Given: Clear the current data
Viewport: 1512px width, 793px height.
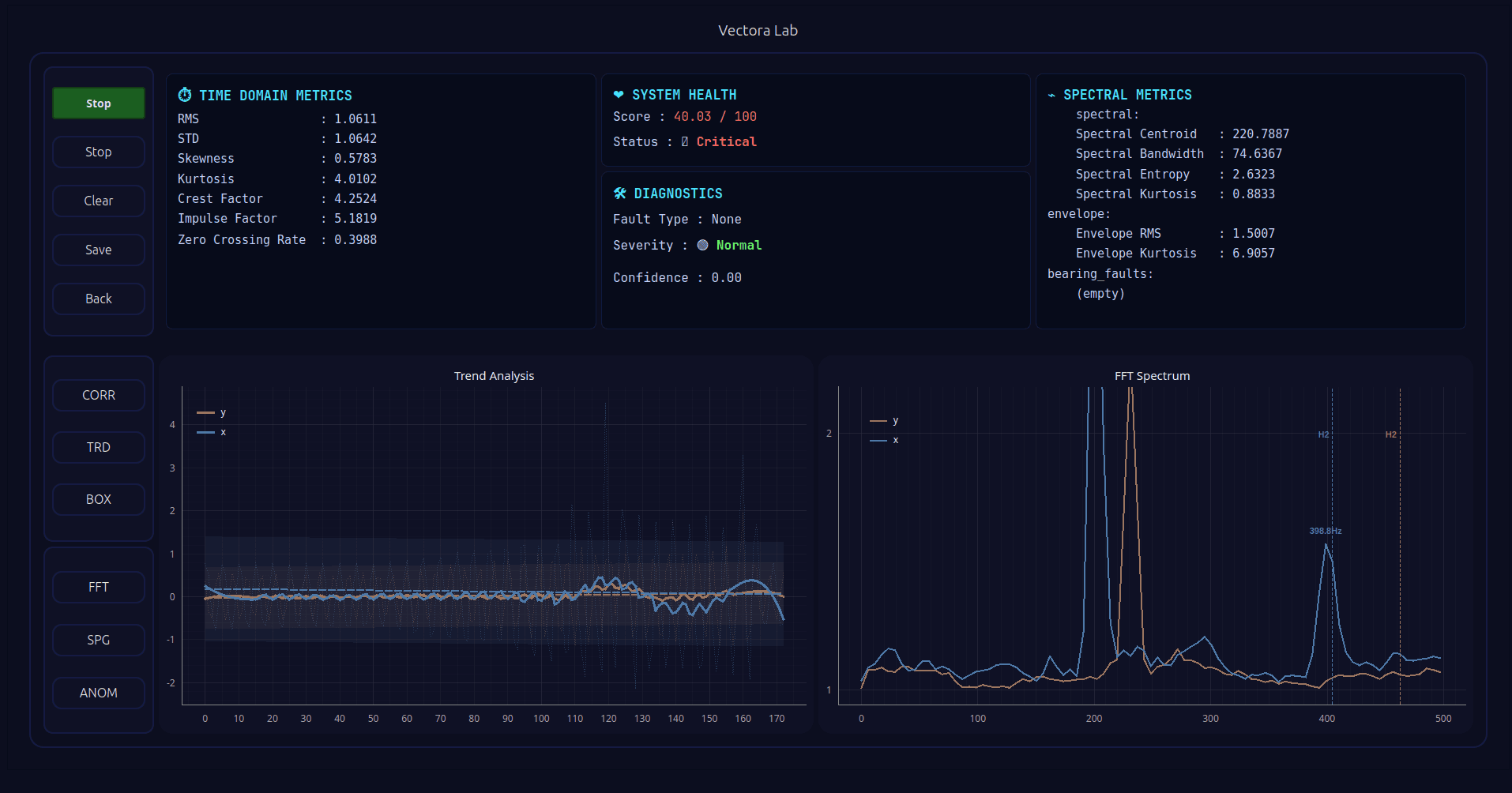Looking at the screenshot, I should (x=99, y=201).
